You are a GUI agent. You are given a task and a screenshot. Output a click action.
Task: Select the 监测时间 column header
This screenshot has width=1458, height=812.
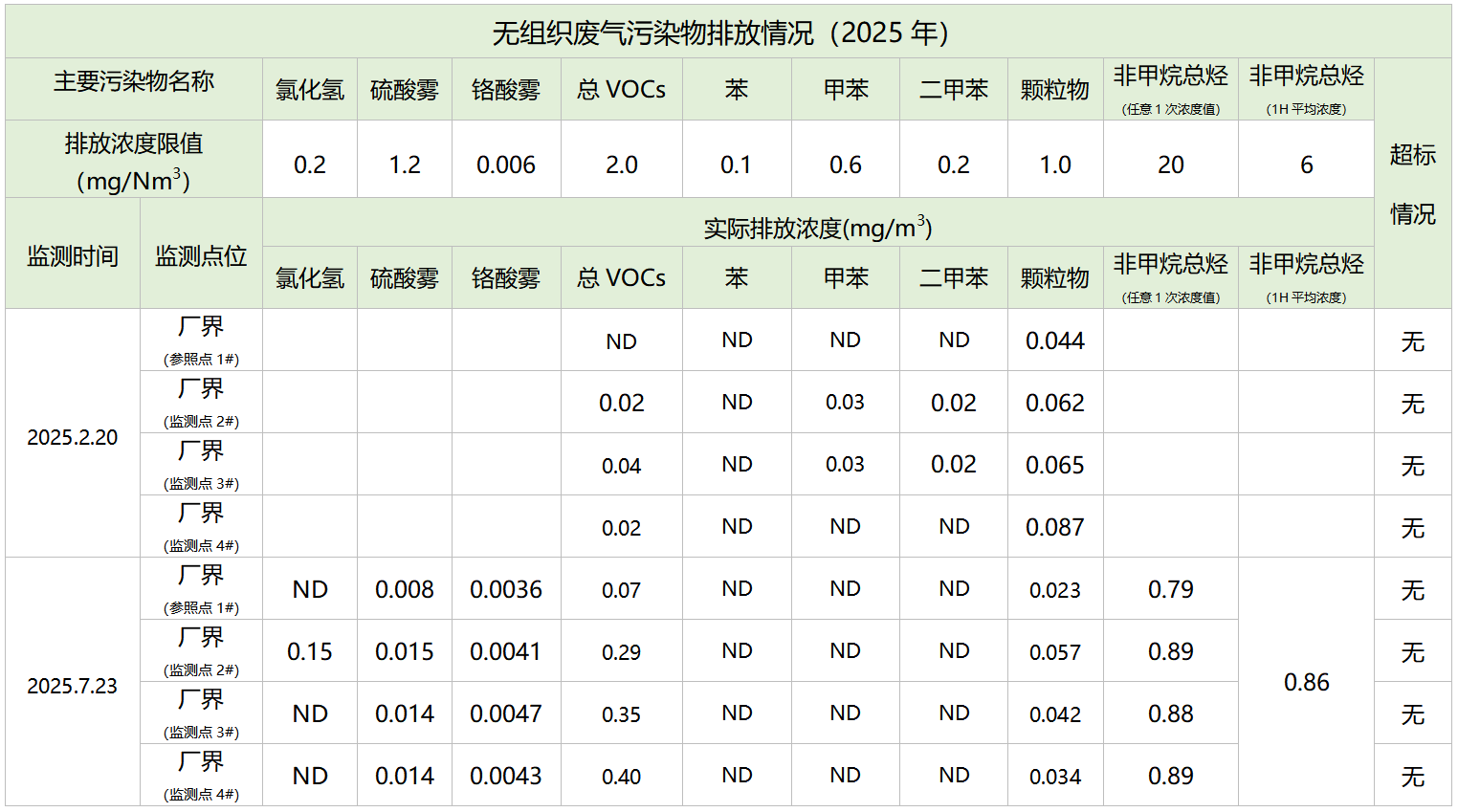(x=73, y=256)
